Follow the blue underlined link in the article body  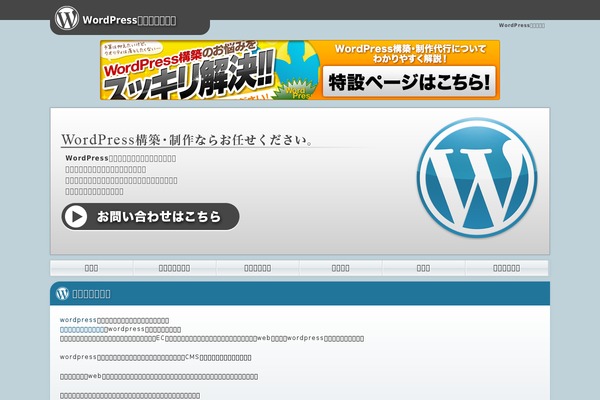tap(83, 329)
